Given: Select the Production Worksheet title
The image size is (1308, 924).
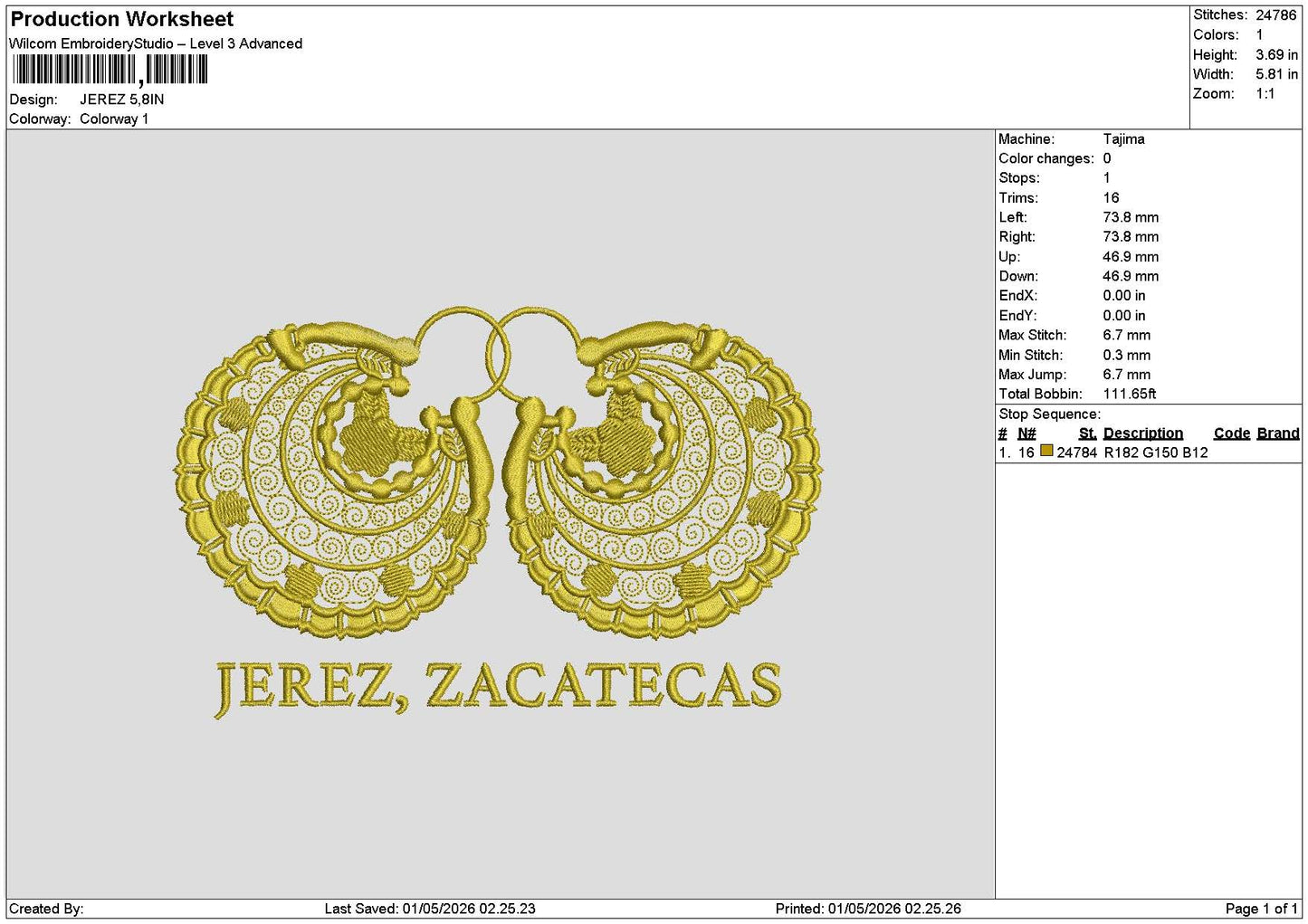Looking at the screenshot, I should tap(122, 19).
